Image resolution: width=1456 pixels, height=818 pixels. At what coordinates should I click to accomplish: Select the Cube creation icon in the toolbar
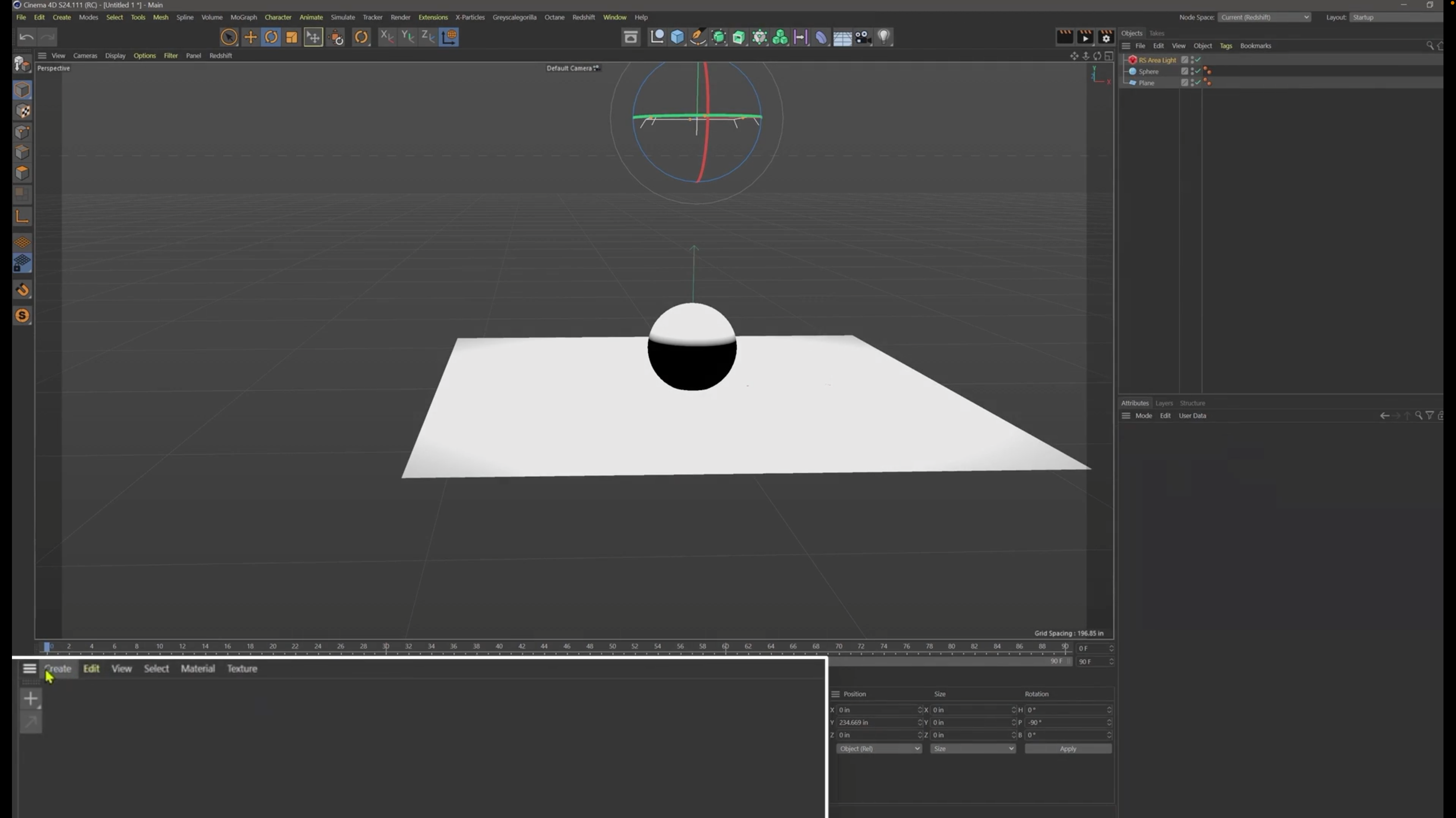tap(677, 37)
